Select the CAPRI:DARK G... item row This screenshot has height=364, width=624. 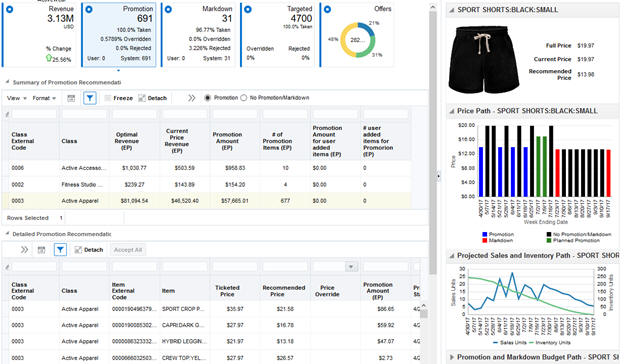[211, 325]
